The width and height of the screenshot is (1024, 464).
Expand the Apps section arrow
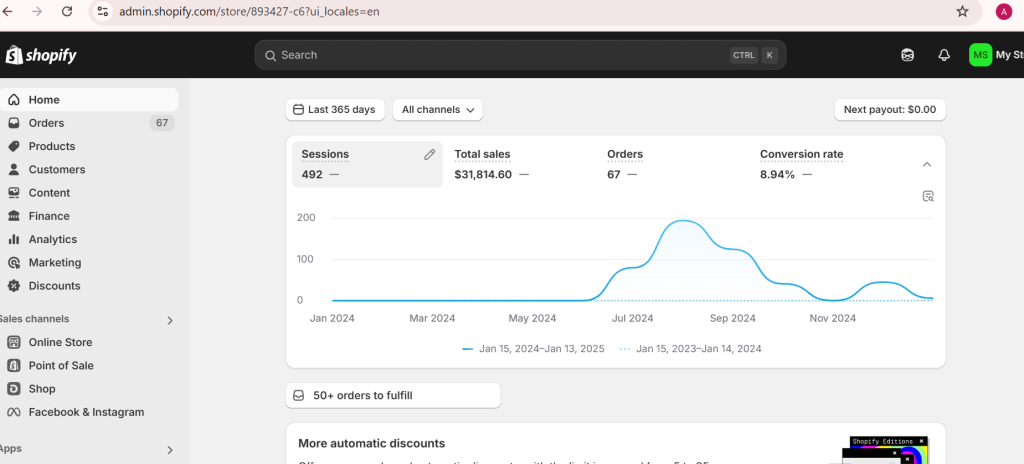(x=169, y=450)
